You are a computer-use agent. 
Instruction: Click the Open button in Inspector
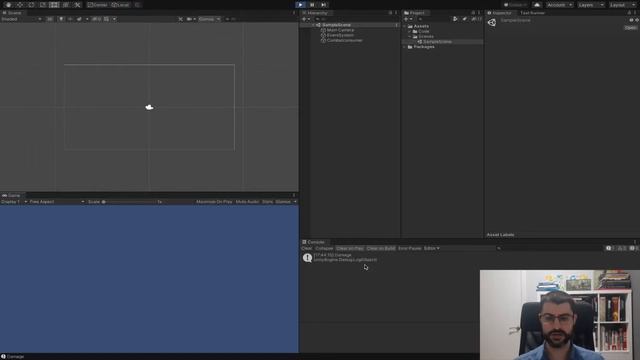[630, 28]
